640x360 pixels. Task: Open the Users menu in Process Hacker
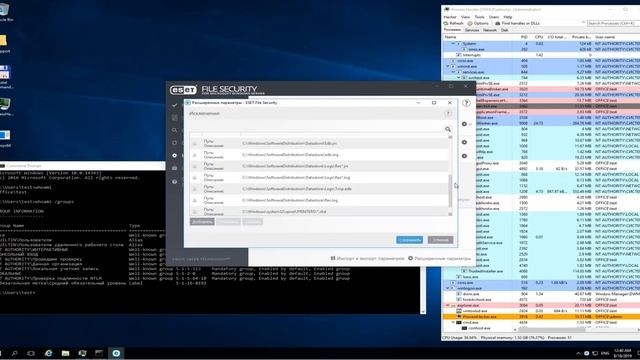pyautogui.click(x=494, y=17)
